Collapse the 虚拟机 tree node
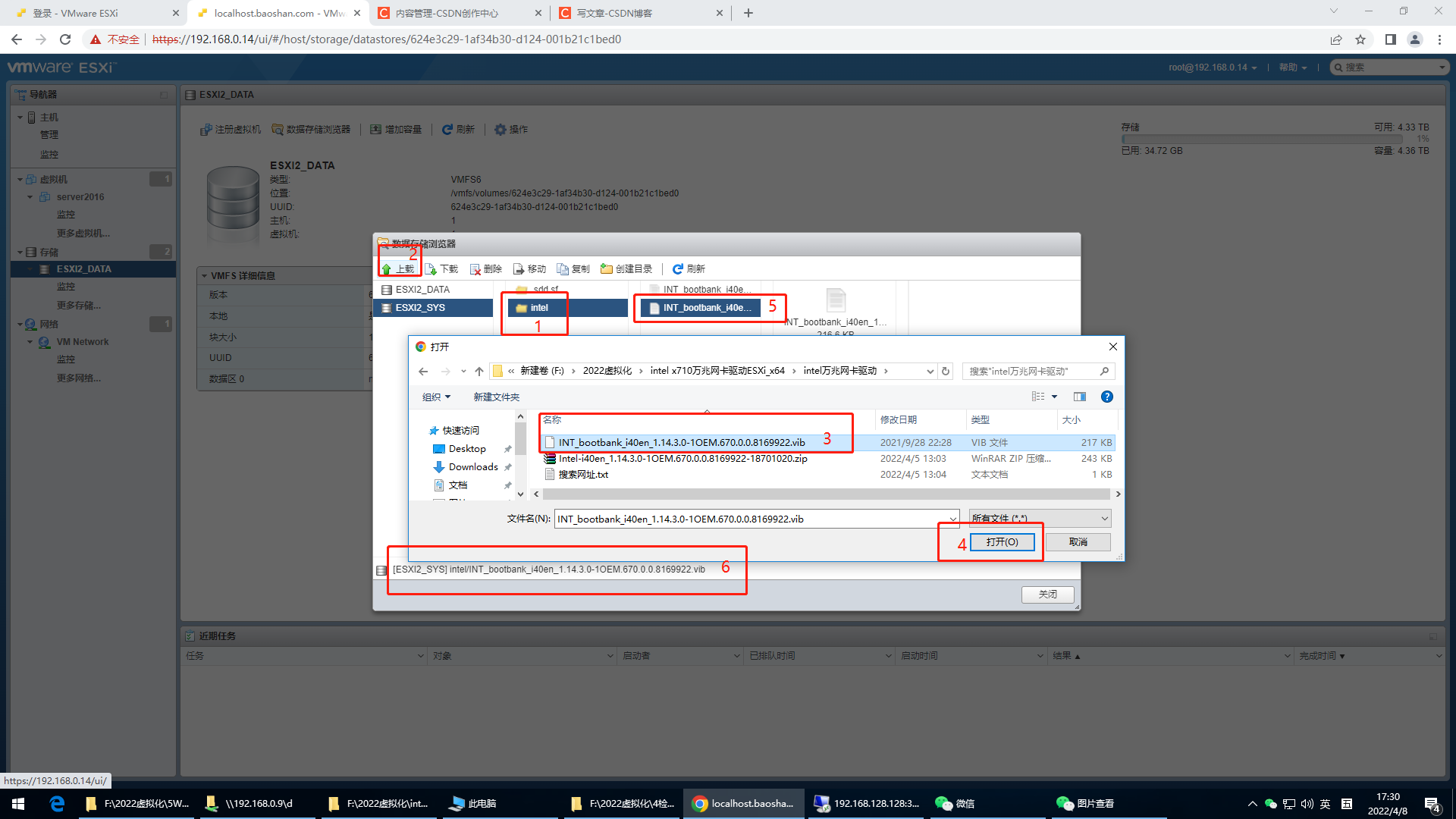 point(20,180)
